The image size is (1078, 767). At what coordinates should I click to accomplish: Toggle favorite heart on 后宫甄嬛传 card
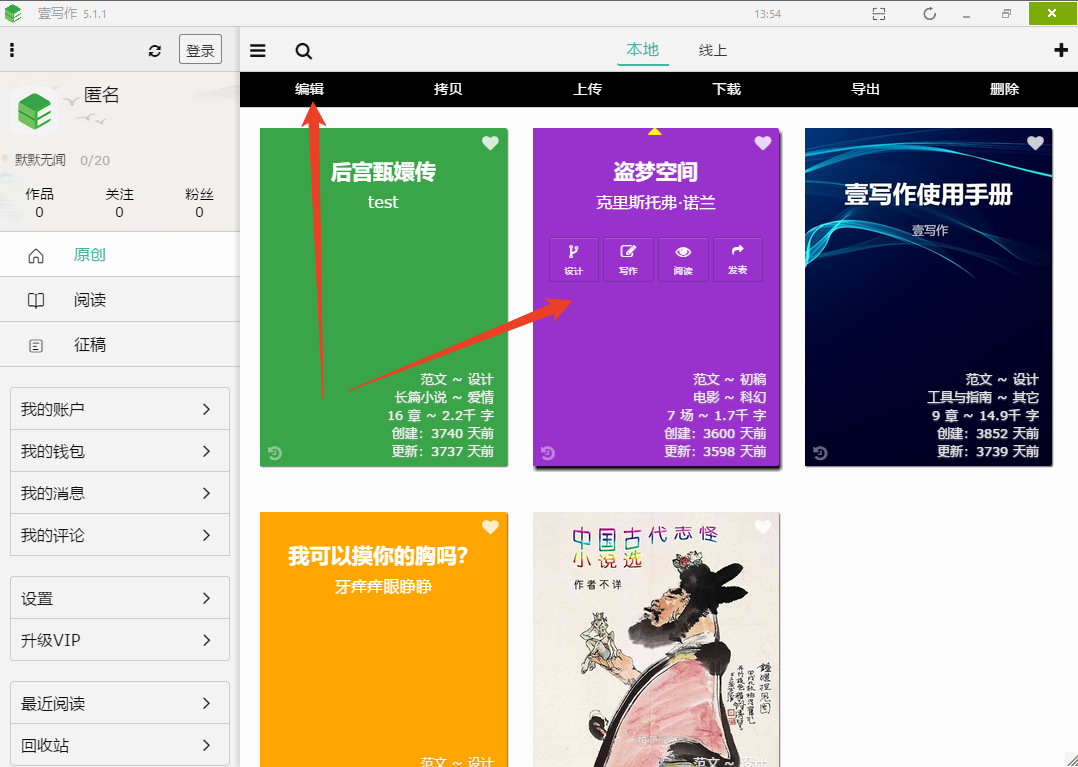[490, 143]
